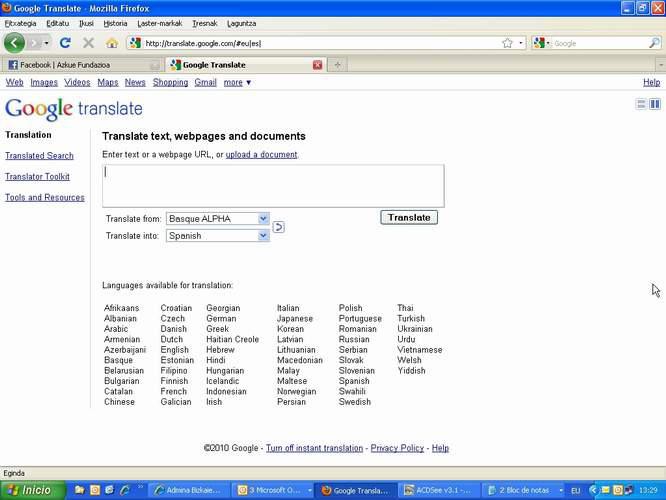This screenshot has width=666, height=500.
Task: Open the Translate into Spanish dropdown
Action: (x=217, y=236)
